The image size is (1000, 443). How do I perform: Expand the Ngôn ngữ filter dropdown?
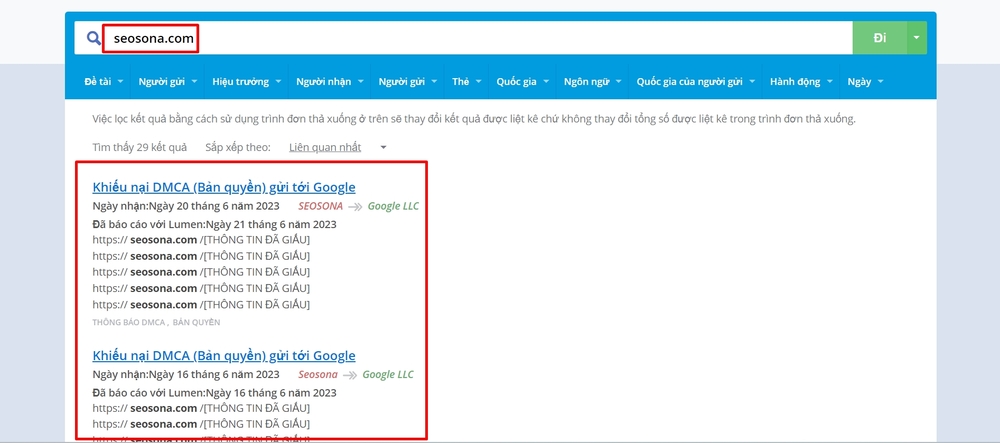592,82
